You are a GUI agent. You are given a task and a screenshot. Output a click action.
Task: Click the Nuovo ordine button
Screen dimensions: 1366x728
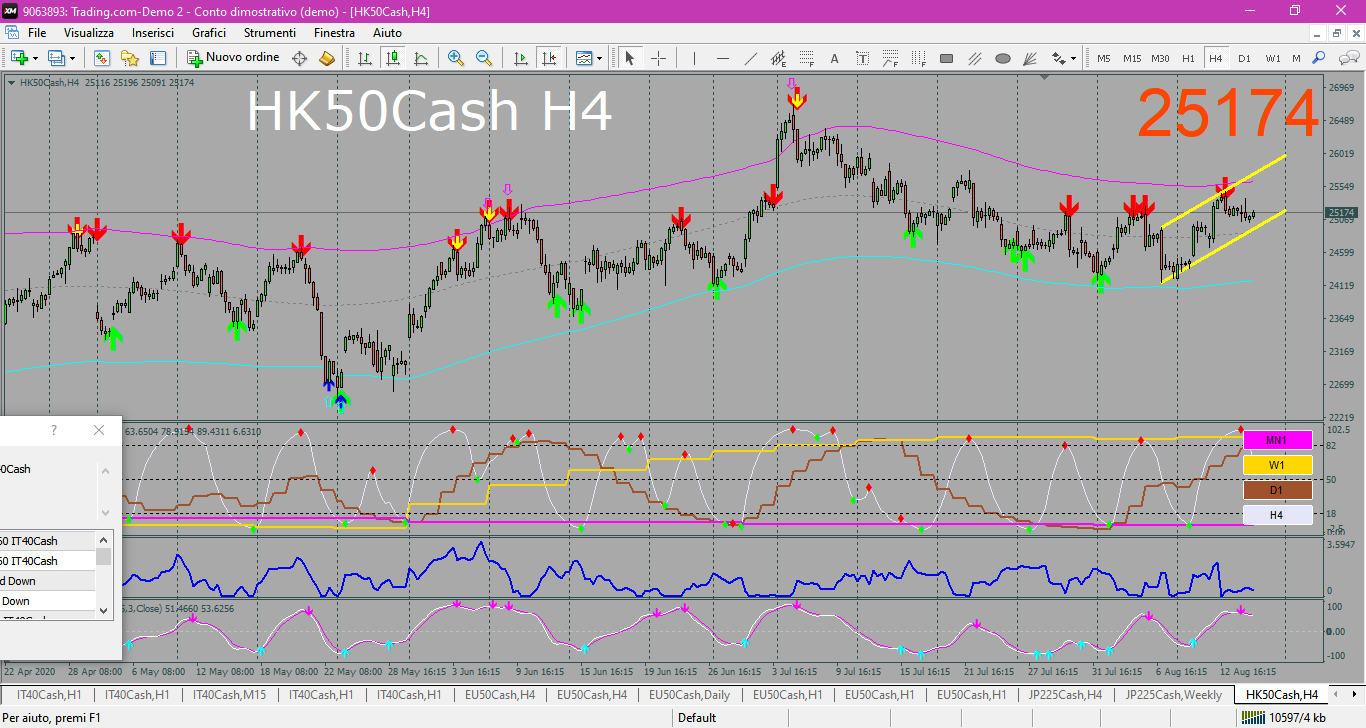click(232, 58)
